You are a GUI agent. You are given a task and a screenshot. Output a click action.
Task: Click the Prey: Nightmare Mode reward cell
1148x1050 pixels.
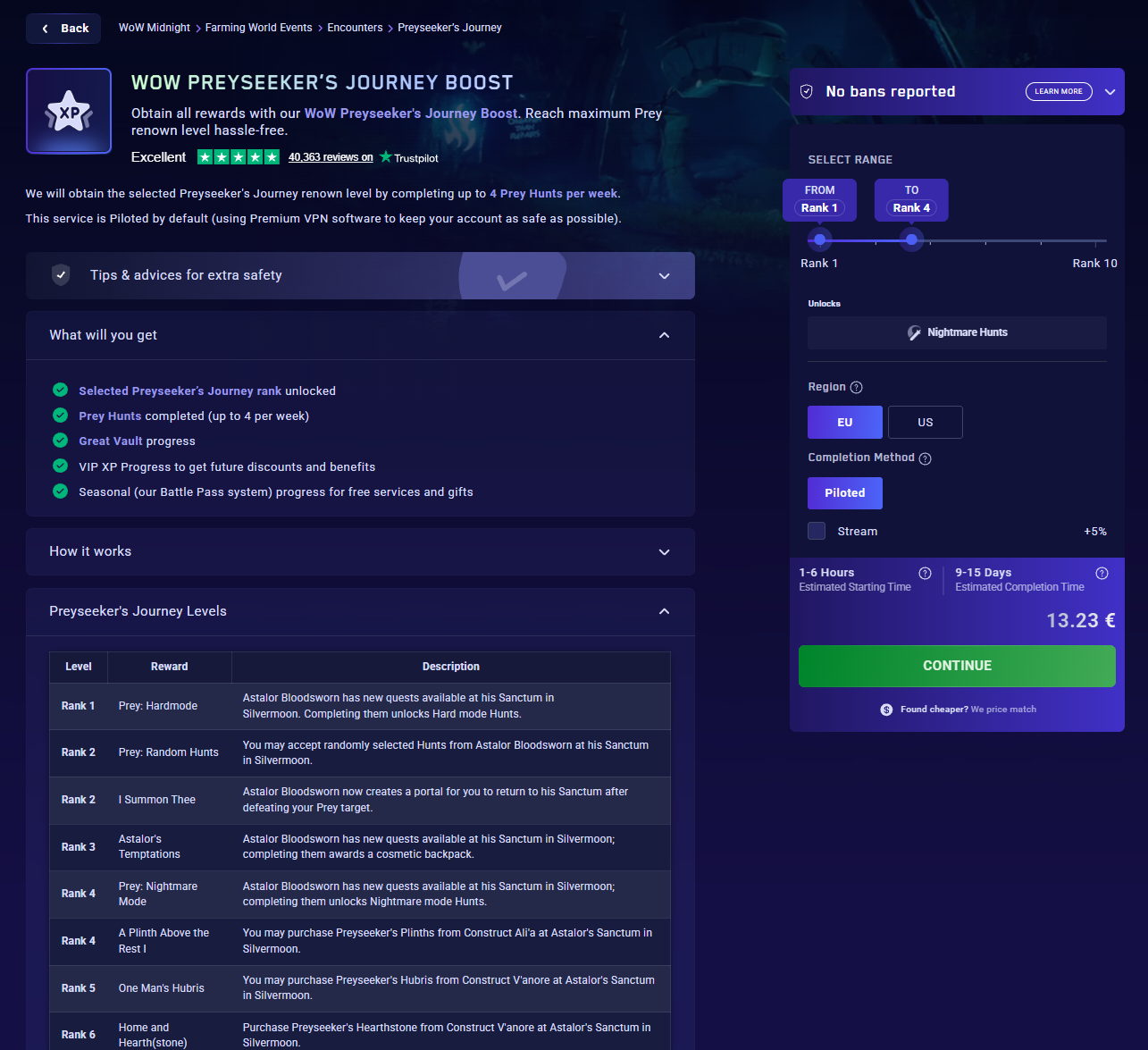[x=170, y=894]
